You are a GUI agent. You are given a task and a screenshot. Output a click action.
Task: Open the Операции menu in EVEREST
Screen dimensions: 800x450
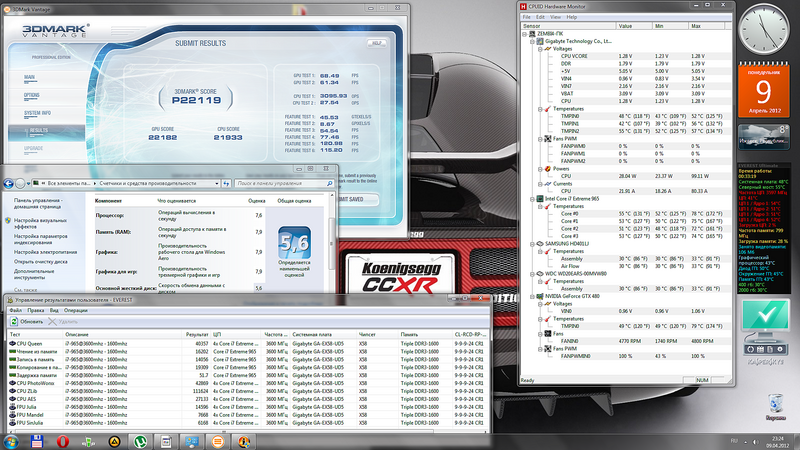point(76,310)
